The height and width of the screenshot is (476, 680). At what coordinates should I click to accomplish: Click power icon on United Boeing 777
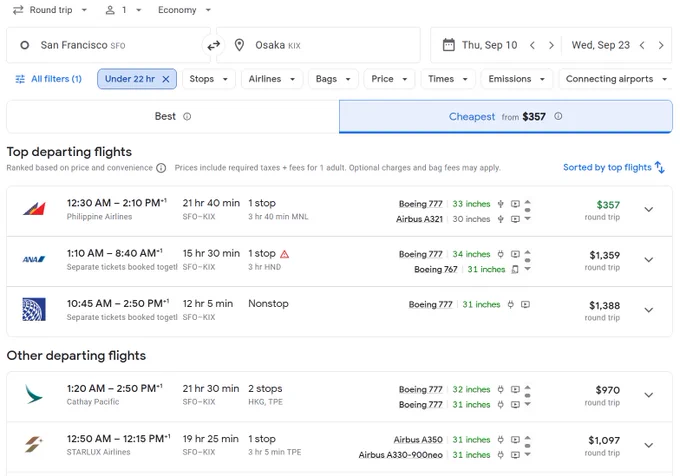pyautogui.click(x=510, y=304)
